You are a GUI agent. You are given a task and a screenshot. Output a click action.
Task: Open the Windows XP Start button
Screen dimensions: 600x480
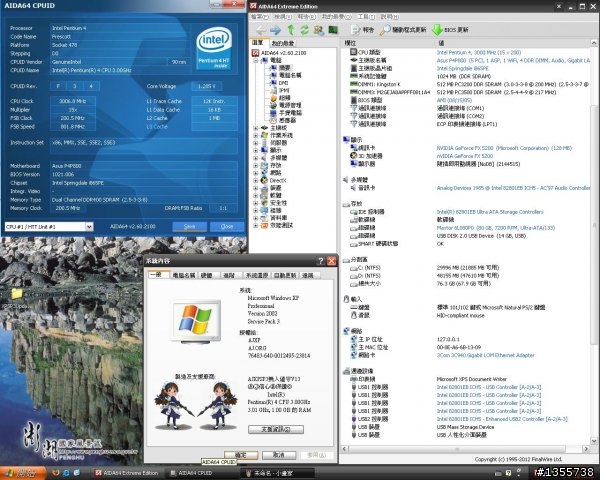[x=23, y=473]
